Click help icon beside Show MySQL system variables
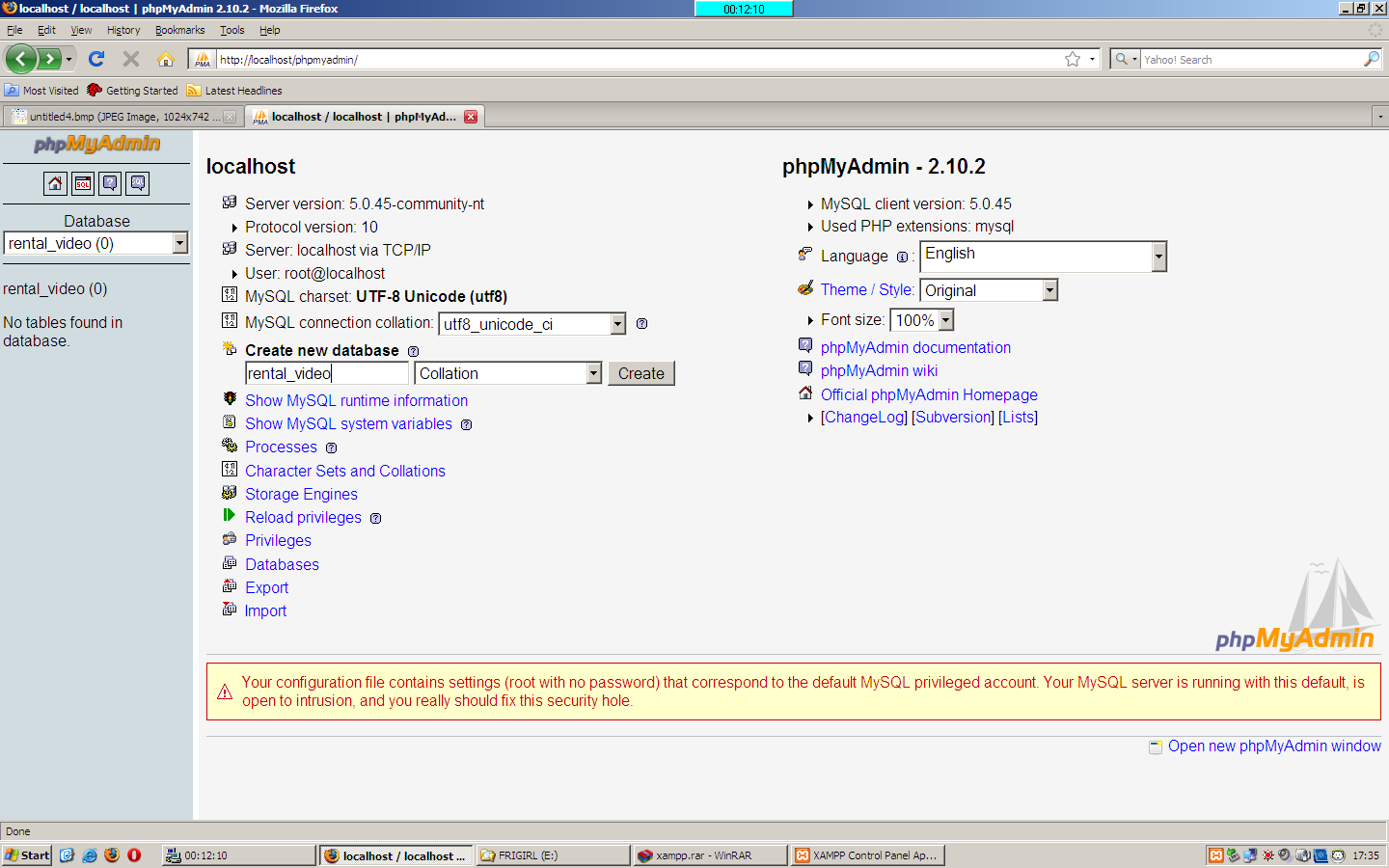Viewport: 1389px width, 868px height. (x=466, y=424)
